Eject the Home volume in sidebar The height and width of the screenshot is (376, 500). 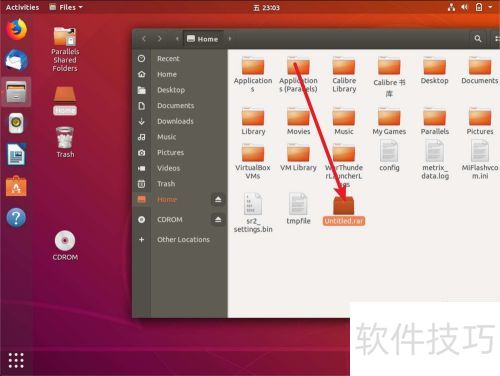218,200
